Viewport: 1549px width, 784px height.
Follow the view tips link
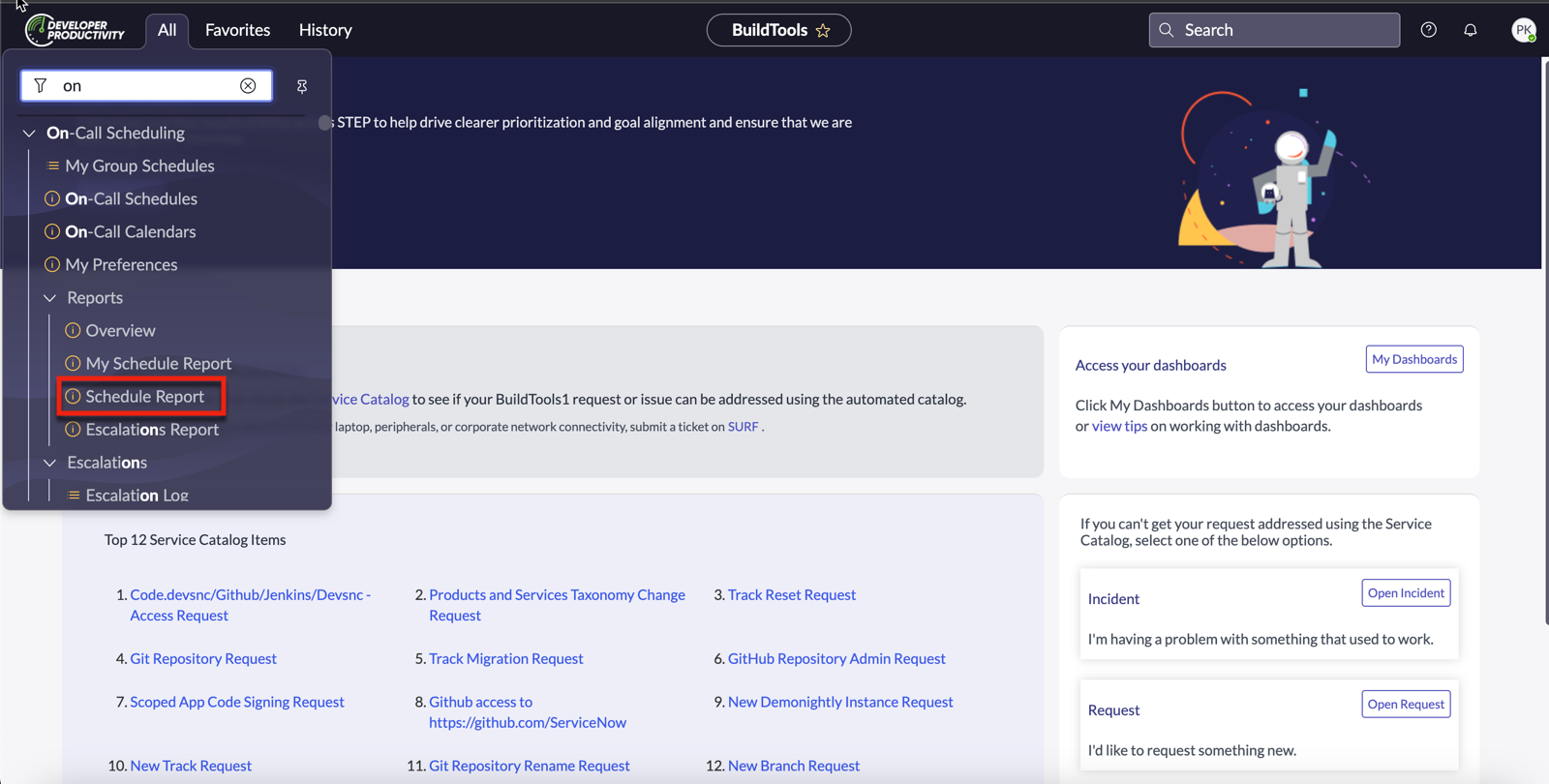(1119, 426)
